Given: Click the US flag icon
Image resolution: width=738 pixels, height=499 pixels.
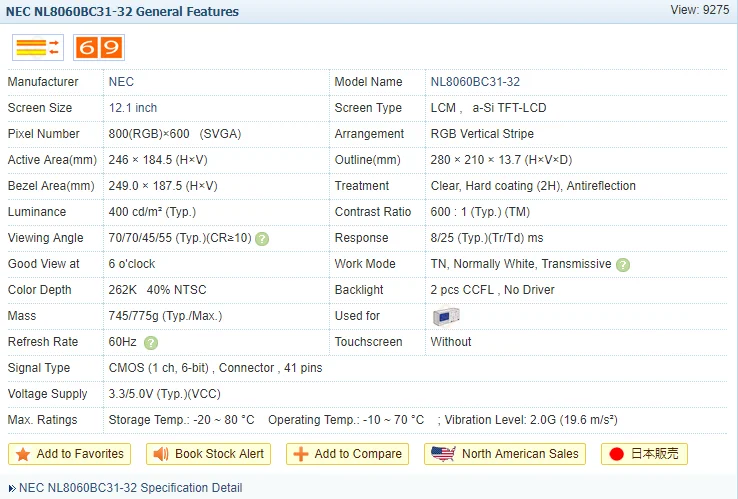Looking at the screenshot, I should tap(443, 454).
